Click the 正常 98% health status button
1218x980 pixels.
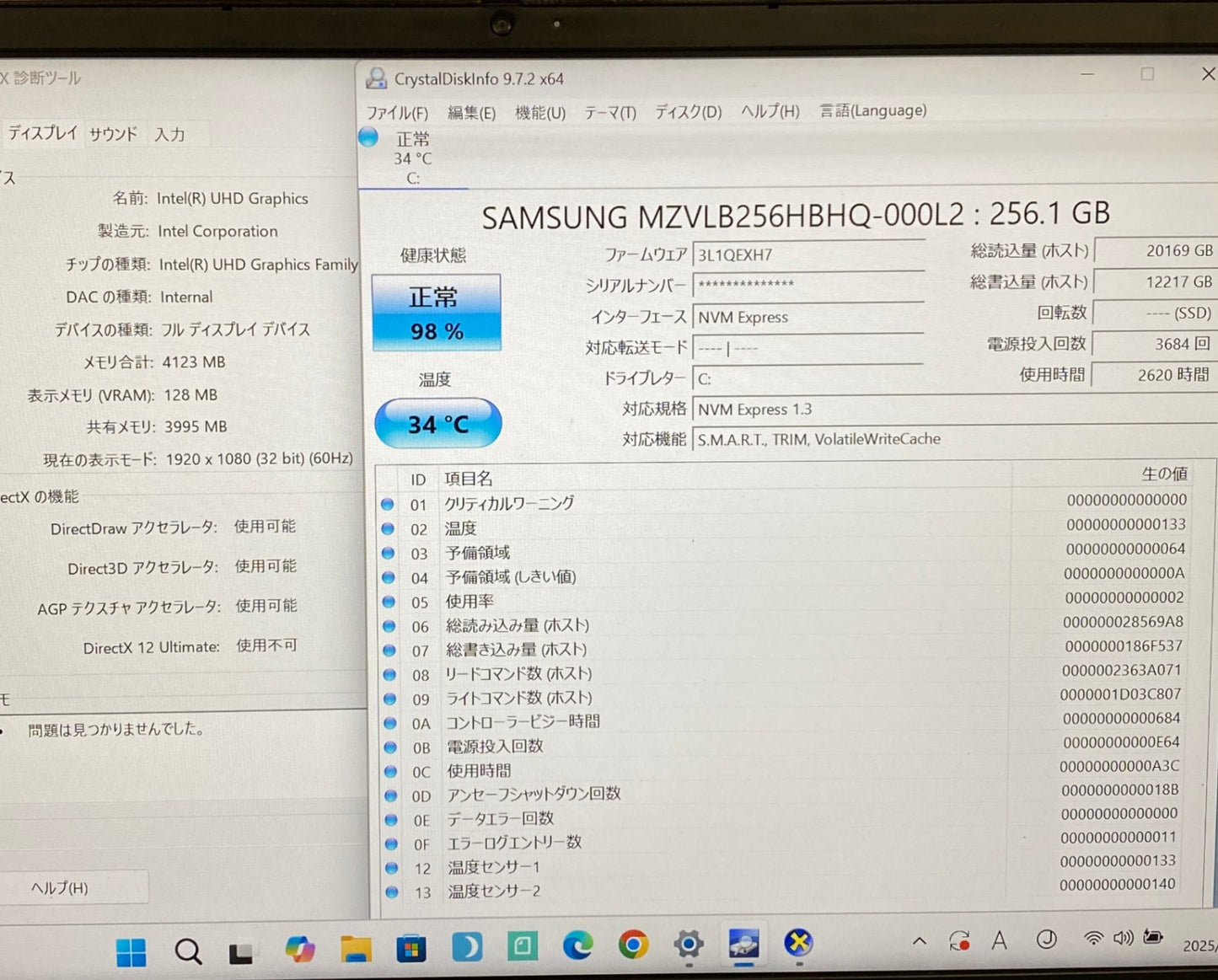click(436, 312)
